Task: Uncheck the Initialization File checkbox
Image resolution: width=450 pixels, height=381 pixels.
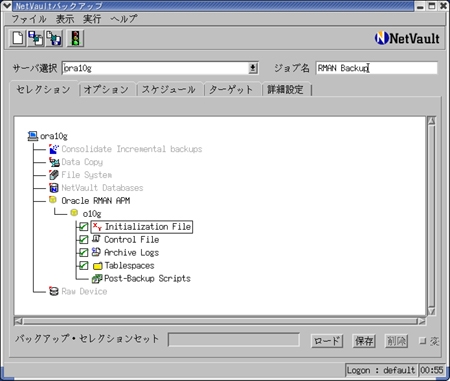Action: (x=83, y=227)
